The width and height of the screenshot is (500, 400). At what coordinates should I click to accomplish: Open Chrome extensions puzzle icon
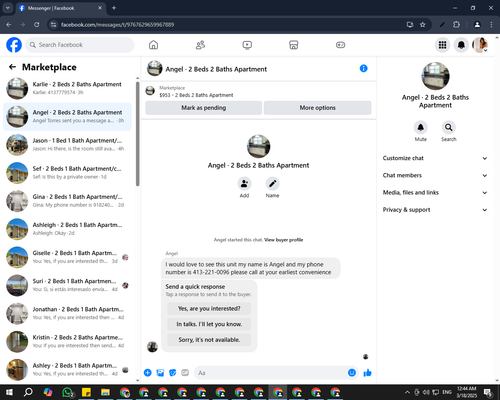click(x=456, y=25)
